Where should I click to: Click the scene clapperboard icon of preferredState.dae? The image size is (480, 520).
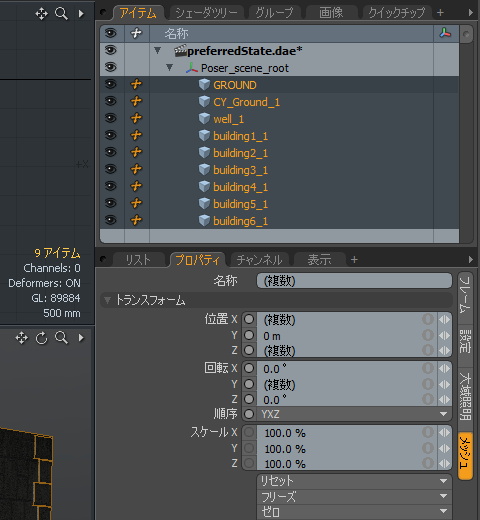pos(180,51)
